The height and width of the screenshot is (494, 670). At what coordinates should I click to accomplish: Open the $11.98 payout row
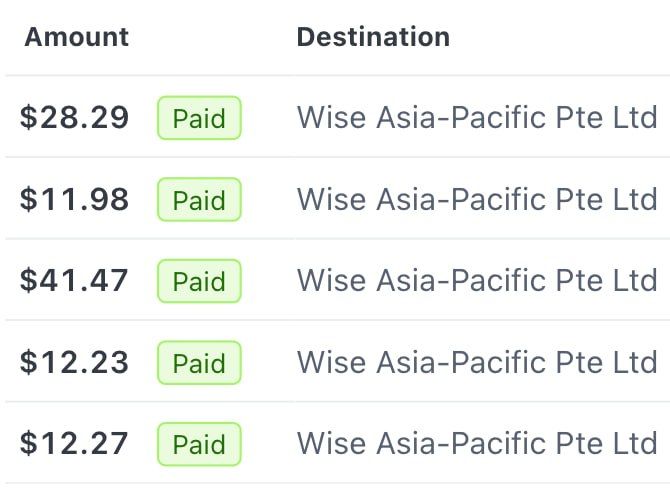(x=75, y=200)
